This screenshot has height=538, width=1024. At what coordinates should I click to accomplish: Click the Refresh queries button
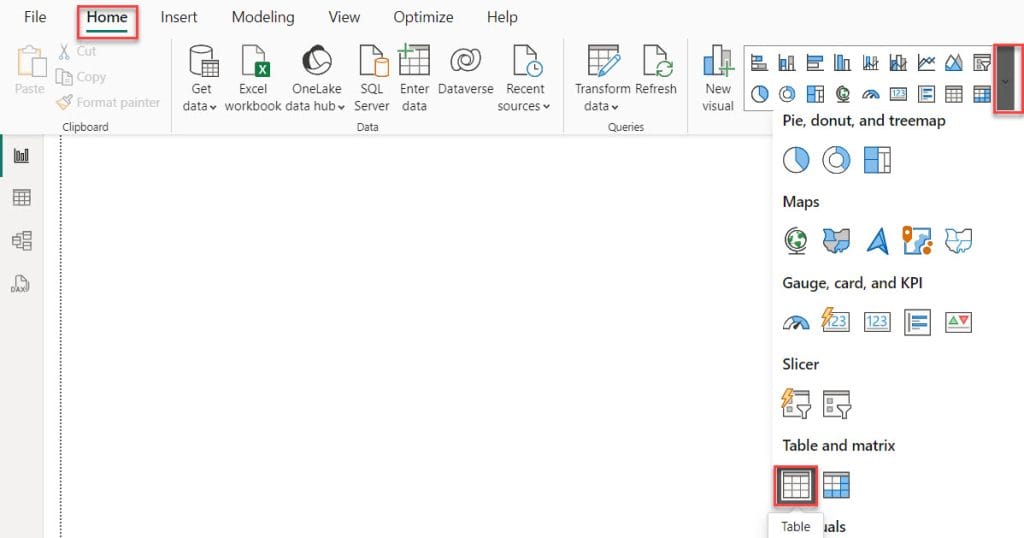[x=656, y=71]
